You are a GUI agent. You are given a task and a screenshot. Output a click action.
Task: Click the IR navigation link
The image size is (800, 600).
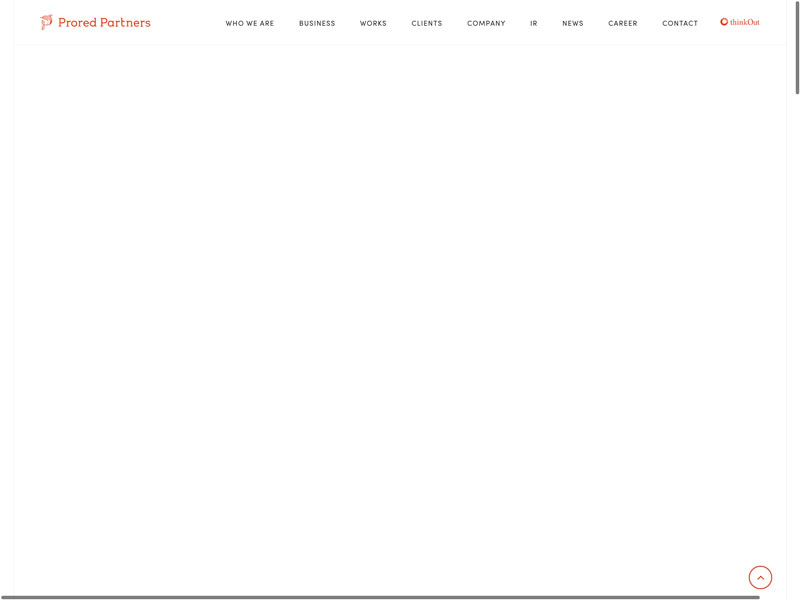(x=534, y=23)
